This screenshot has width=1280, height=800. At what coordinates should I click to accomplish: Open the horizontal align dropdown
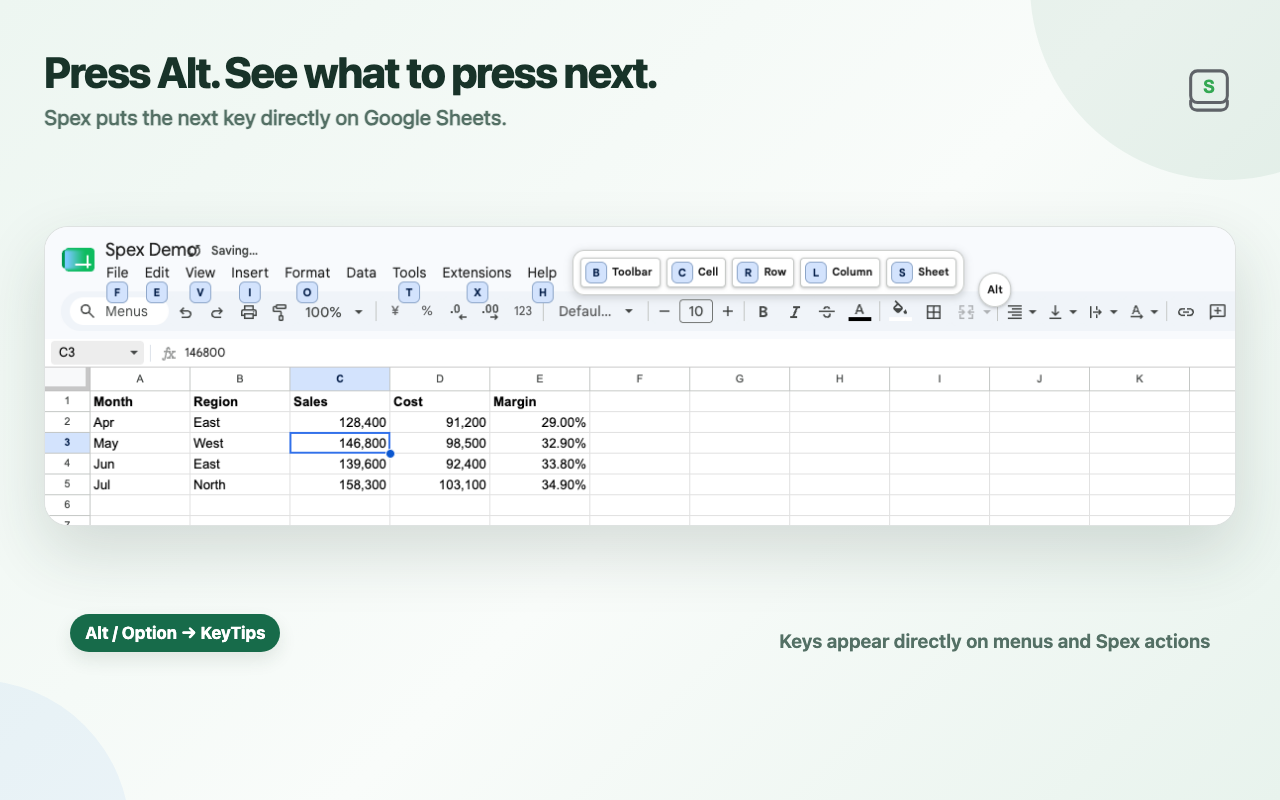pos(1021,312)
